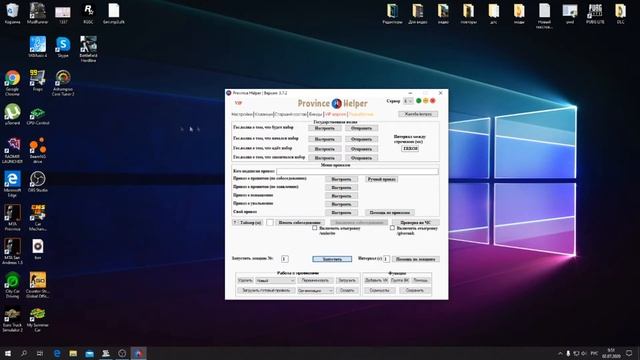
Task: Click the lecture number input field
Action: (x=284, y=259)
